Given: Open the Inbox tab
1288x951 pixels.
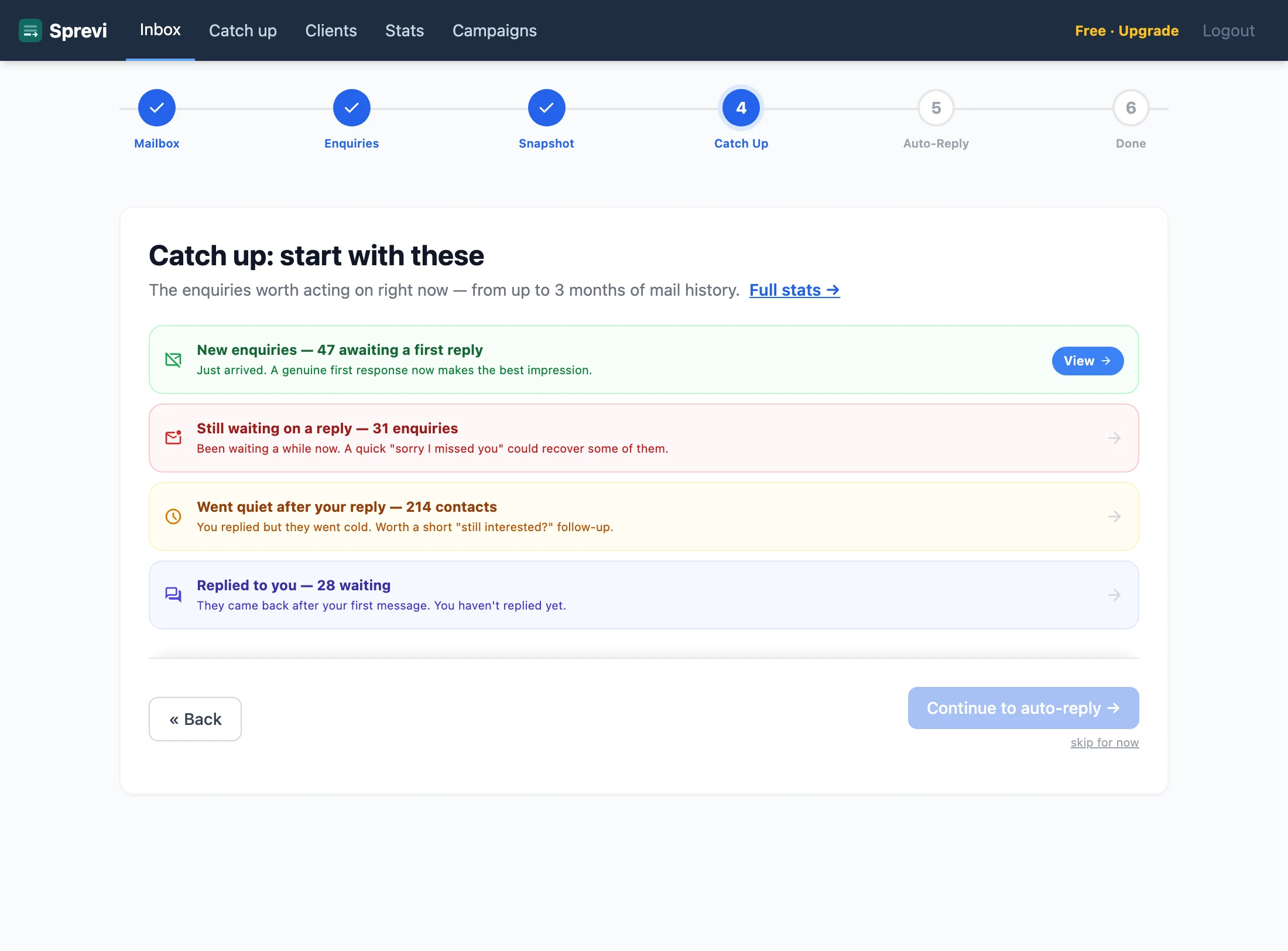Looking at the screenshot, I should tap(160, 30).
